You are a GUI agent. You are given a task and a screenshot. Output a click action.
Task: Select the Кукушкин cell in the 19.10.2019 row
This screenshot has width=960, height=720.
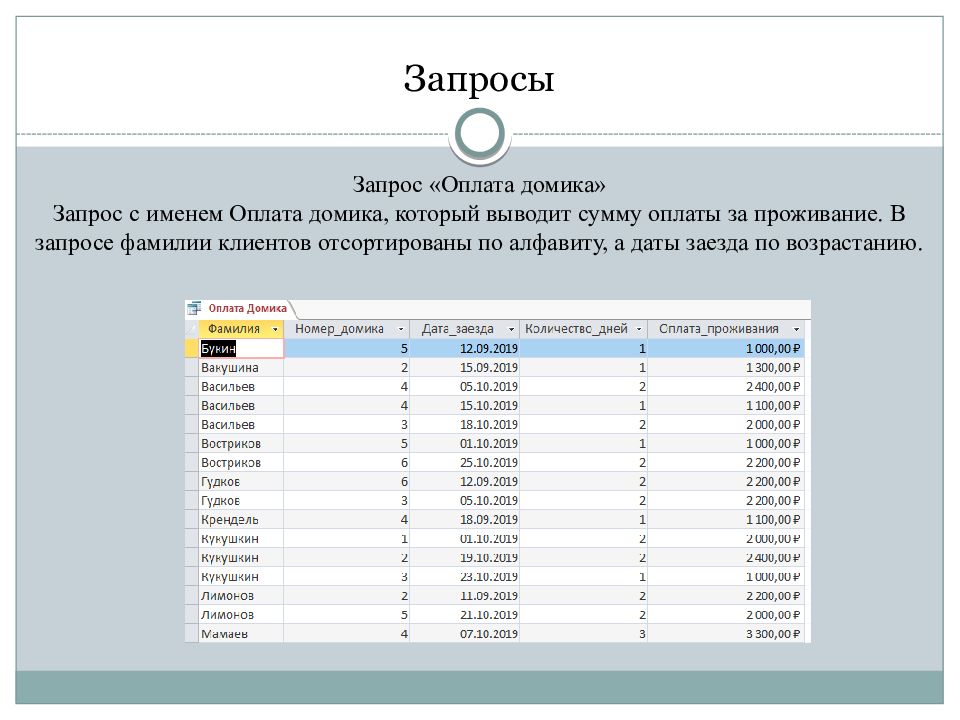pyautogui.click(x=241, y=558)
